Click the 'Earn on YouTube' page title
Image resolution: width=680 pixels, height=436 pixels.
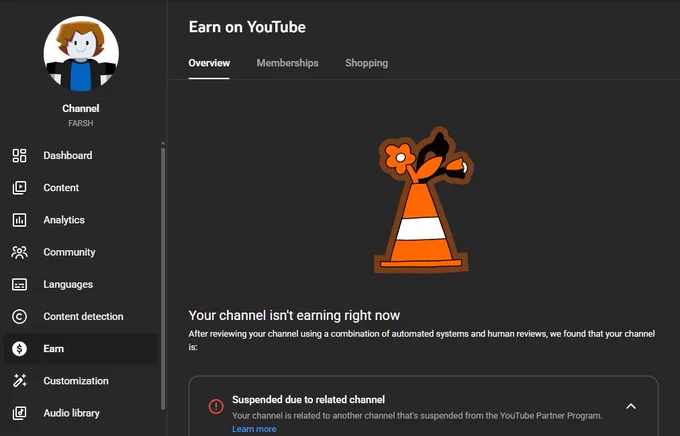coord(247,27)
